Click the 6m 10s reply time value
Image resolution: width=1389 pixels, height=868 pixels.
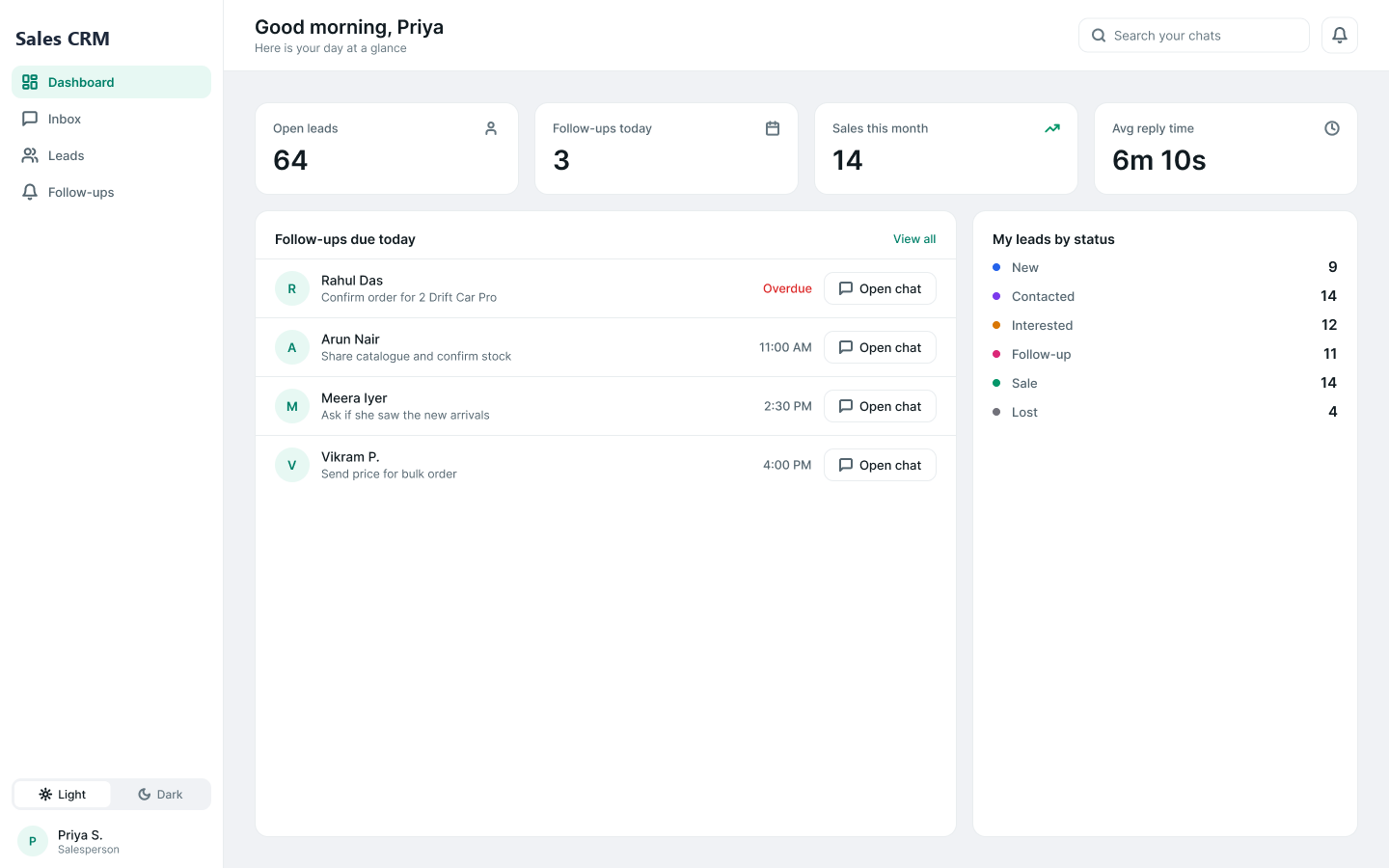[1158, 160]
